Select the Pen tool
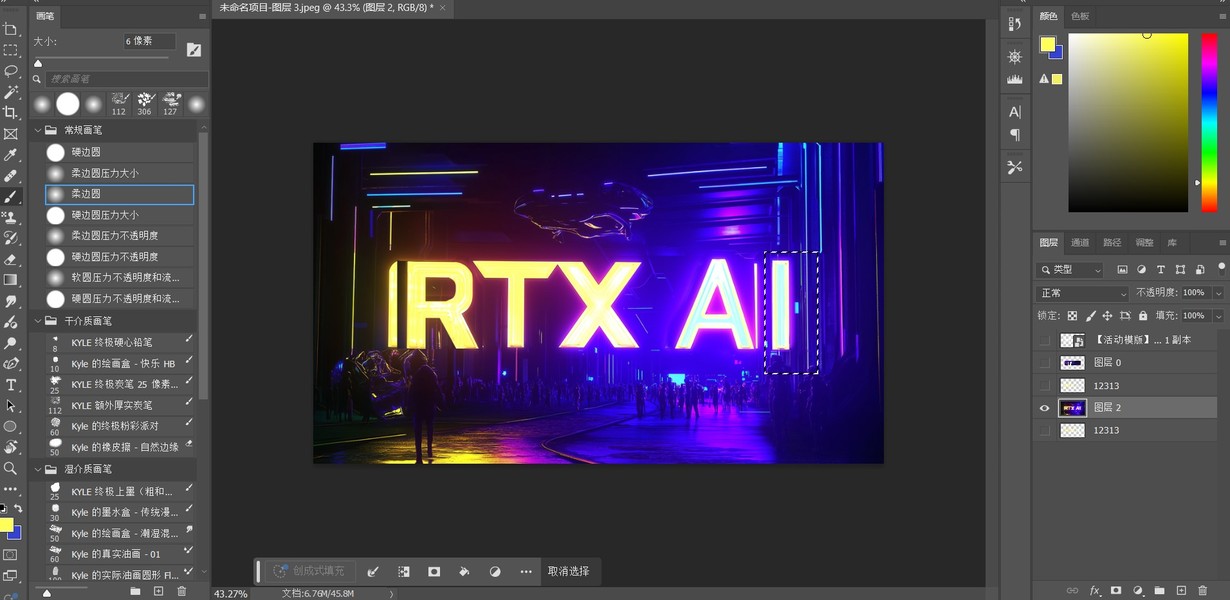 [10, 364]
